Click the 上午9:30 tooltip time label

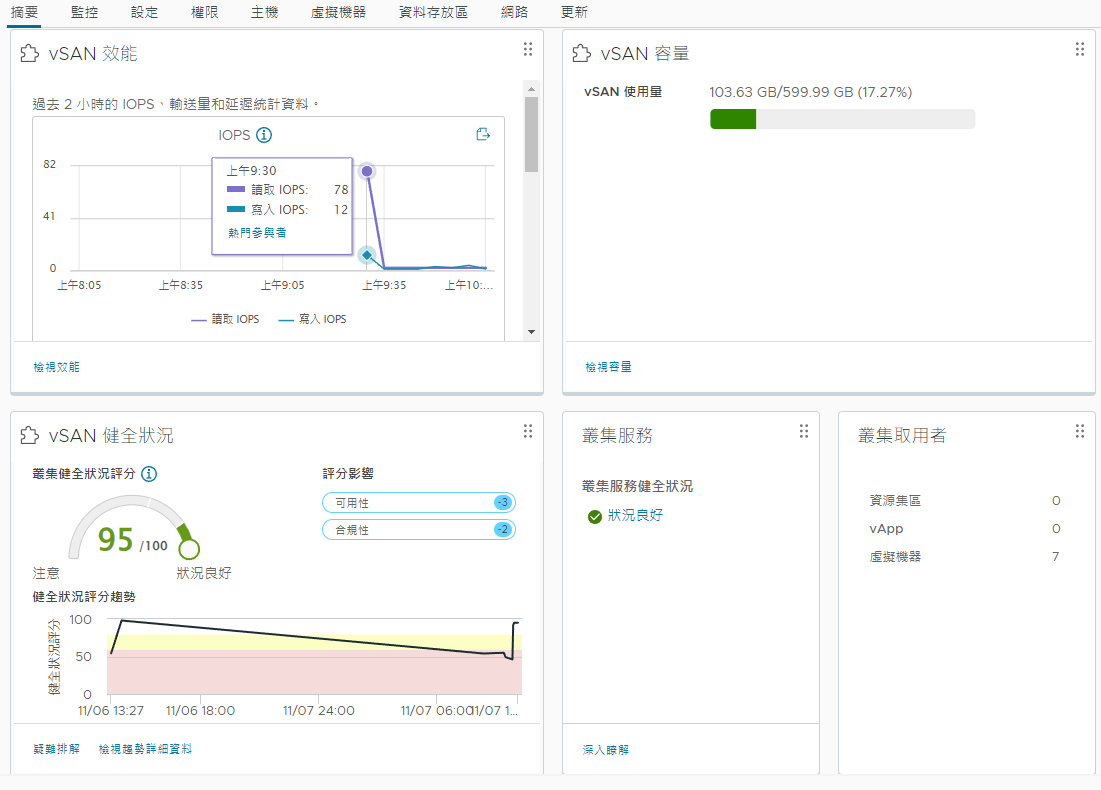tap(251, 171)
